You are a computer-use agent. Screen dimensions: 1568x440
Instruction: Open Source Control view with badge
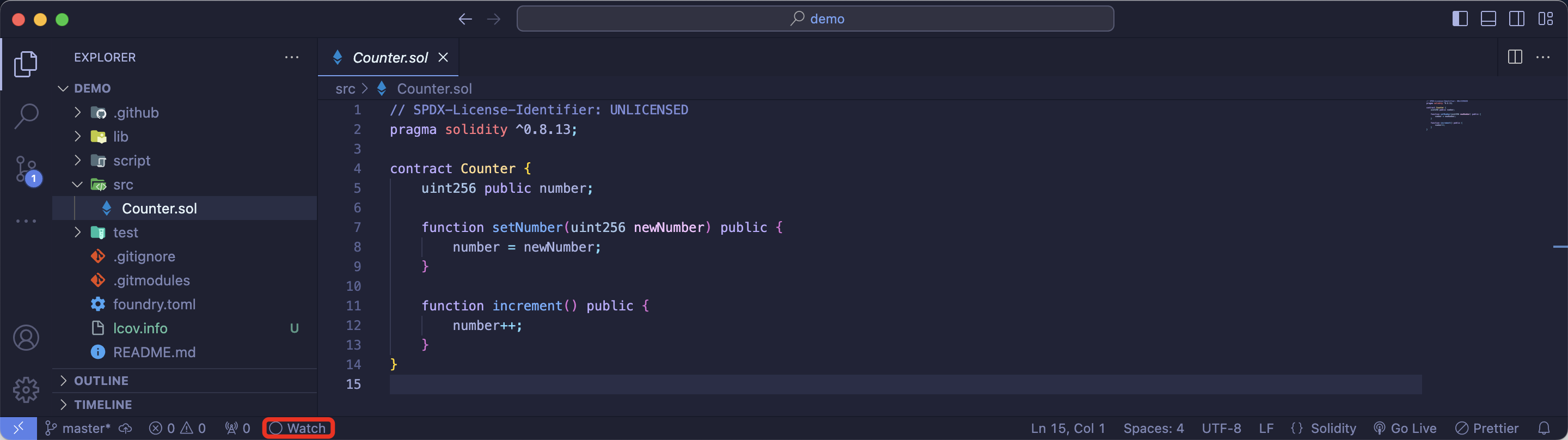pyautogui.click(x=27, y=170)
